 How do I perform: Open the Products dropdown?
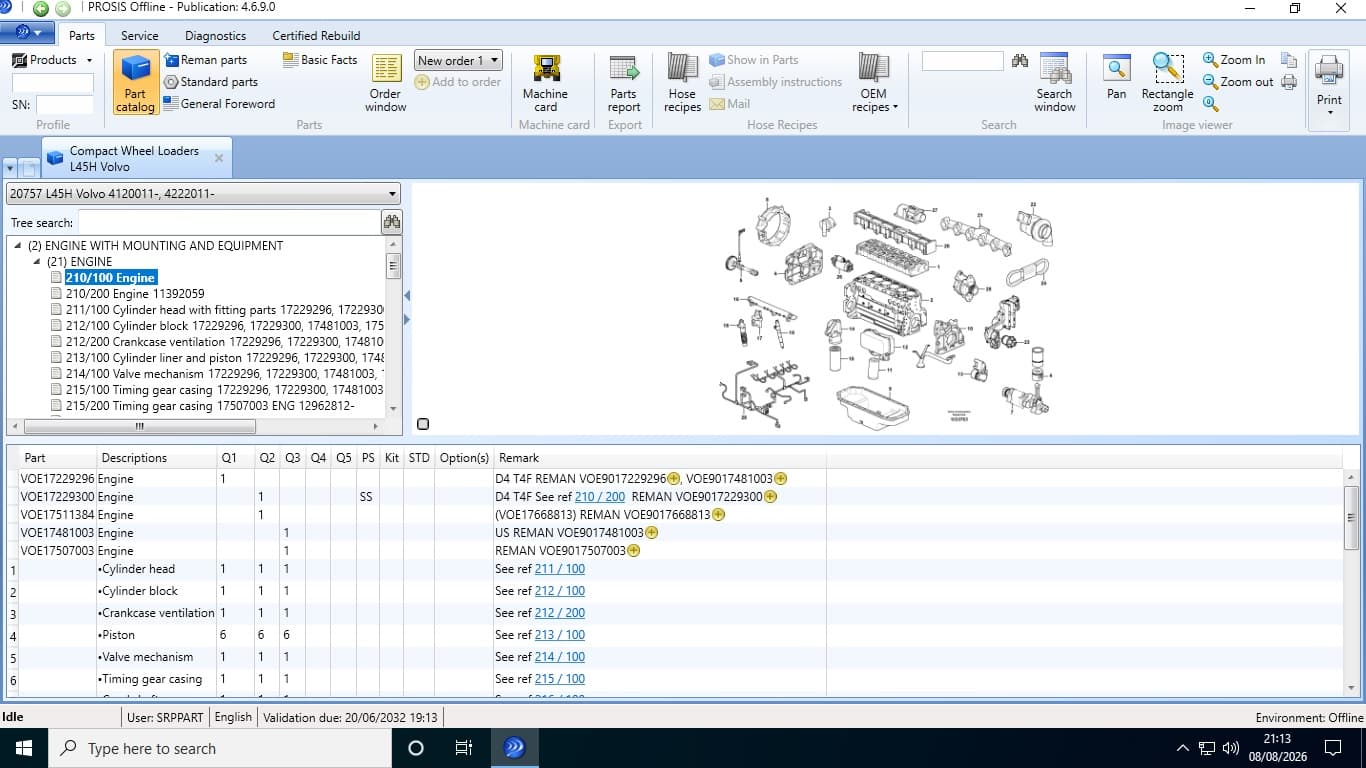point(52,60)
